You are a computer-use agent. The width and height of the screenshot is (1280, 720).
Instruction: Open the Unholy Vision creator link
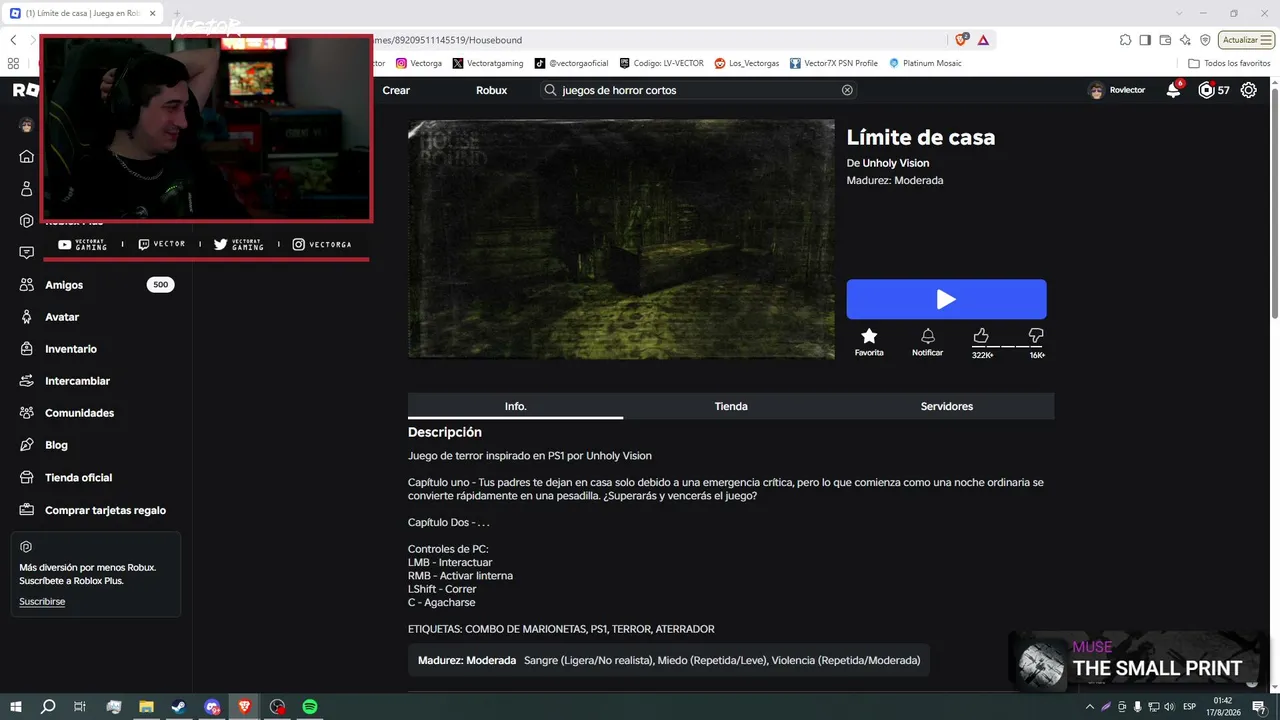pos(896,163)
